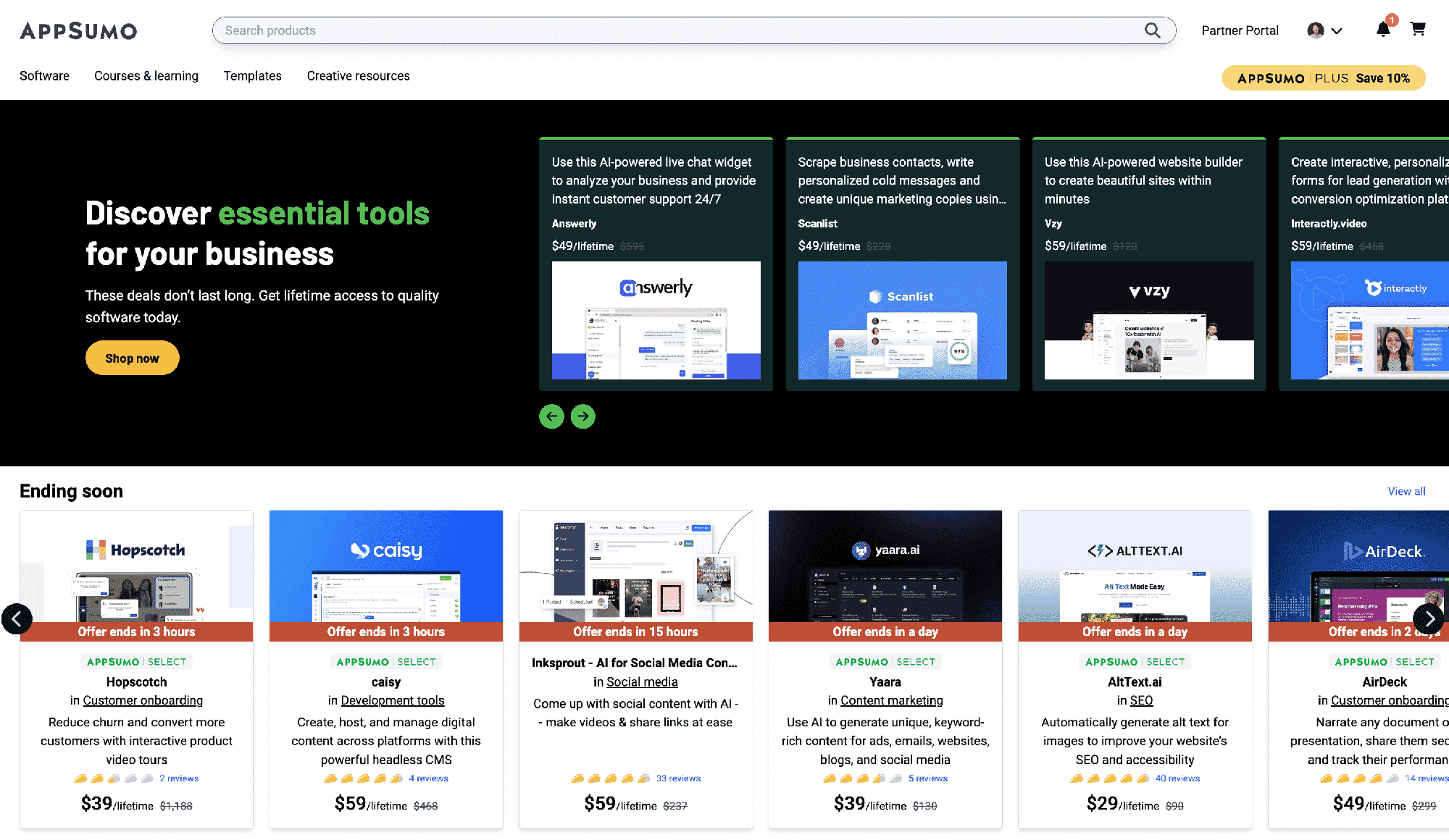
Task: Open the Templates menu
Action: 252,76
